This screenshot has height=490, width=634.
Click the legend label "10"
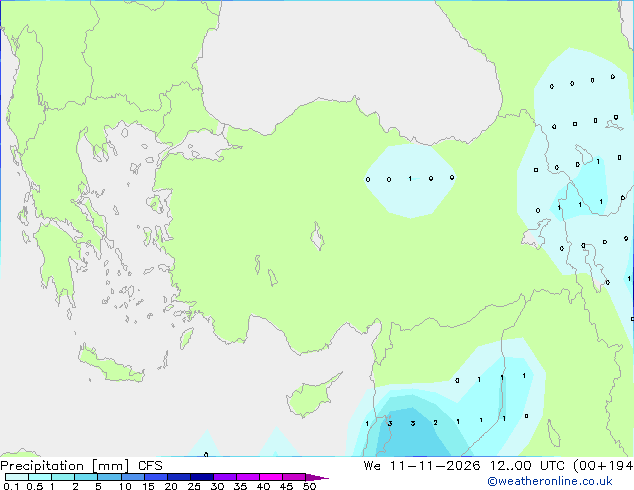tap(125, 486)
